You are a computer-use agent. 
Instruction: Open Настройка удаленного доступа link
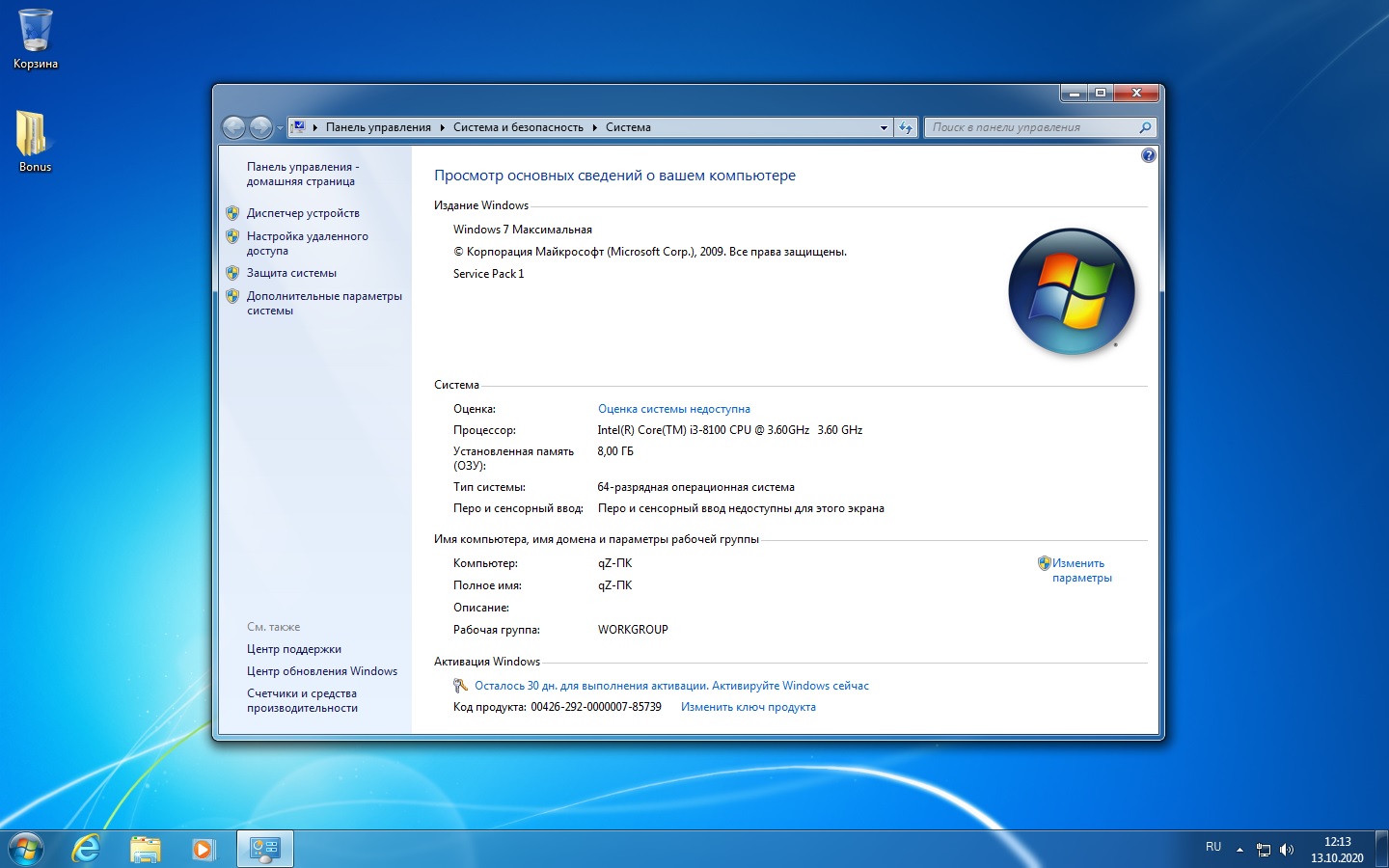[307, 243]
